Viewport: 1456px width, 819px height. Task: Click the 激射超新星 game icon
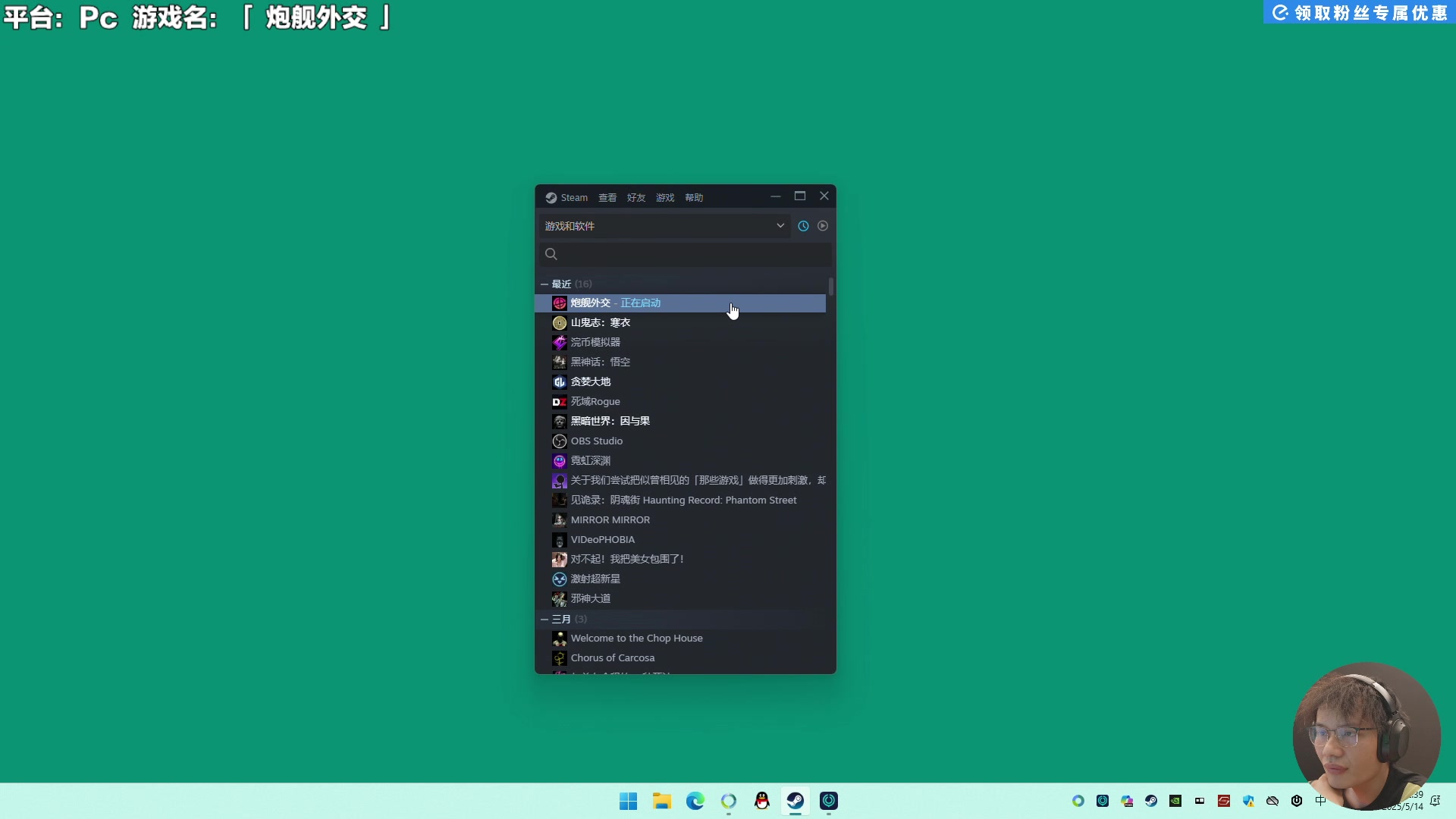560,579
